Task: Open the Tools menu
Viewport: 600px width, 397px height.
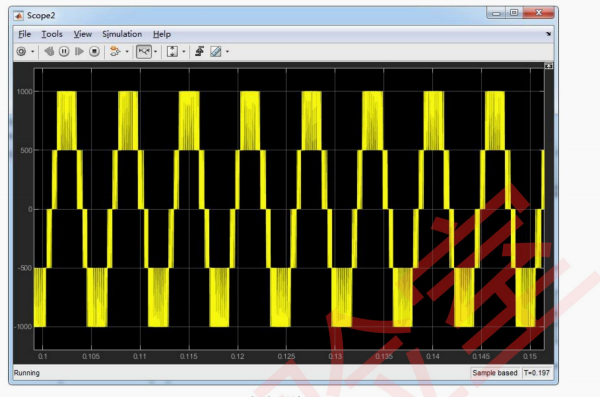Action: coord(52,34)
